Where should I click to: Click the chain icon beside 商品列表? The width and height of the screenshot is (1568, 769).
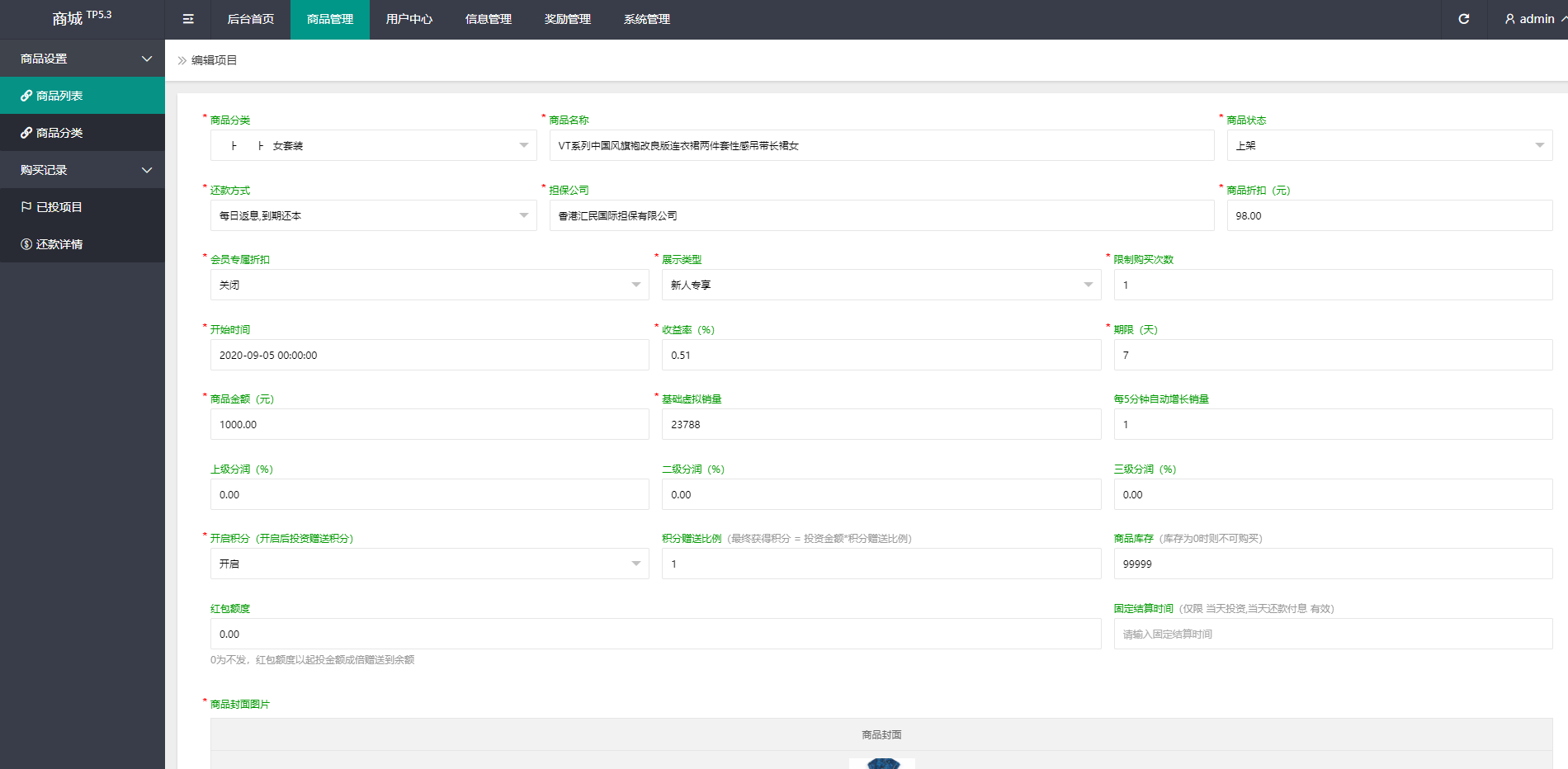(x=25, y=95)
